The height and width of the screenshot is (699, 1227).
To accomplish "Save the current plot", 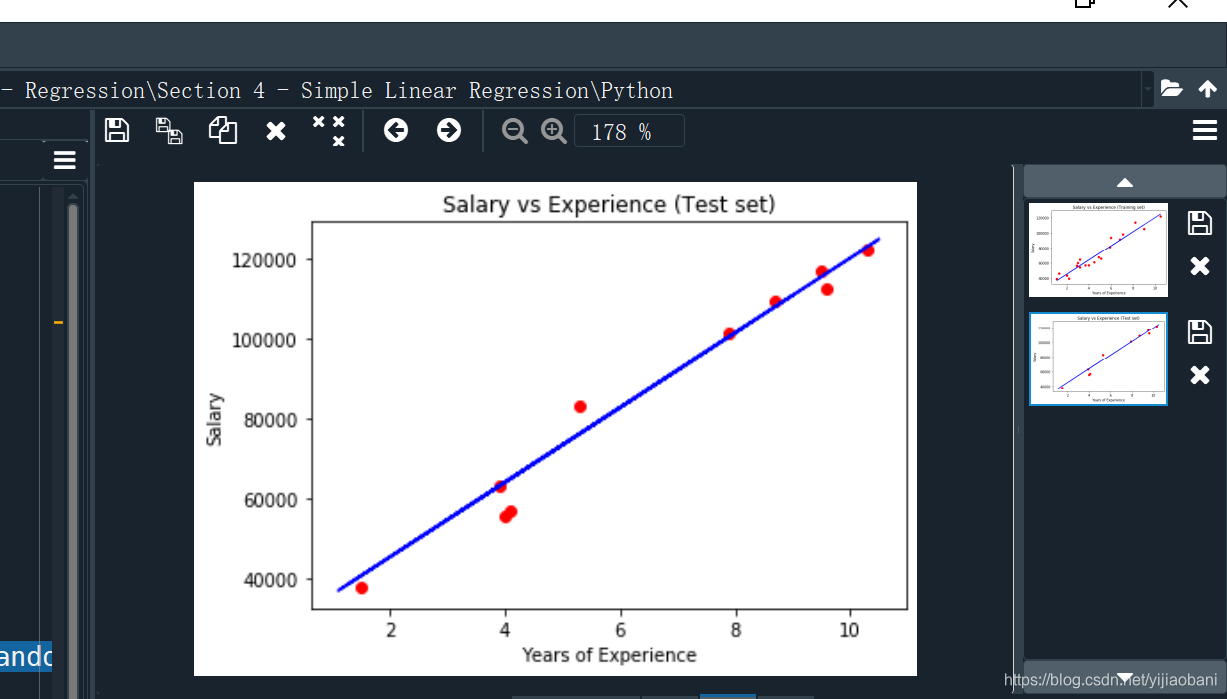I will [x=117, y=130].
